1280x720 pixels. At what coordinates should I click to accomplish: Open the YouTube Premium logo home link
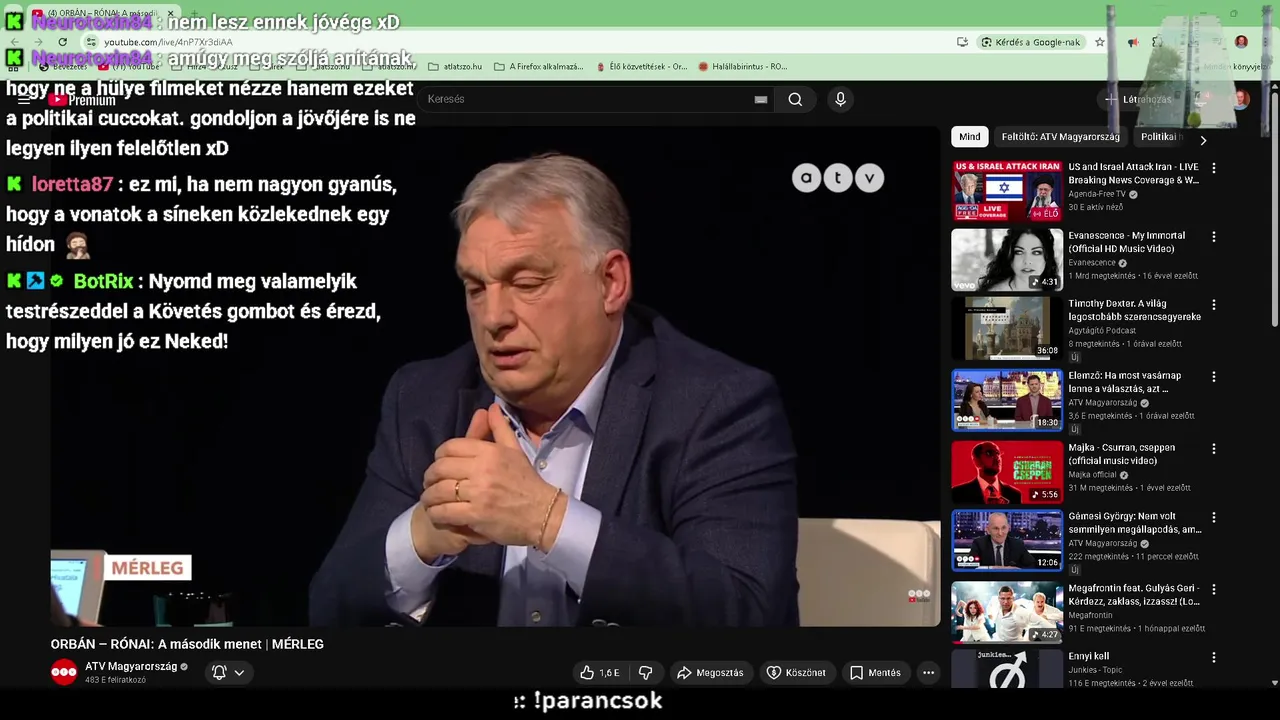click(x=82, y=100)
